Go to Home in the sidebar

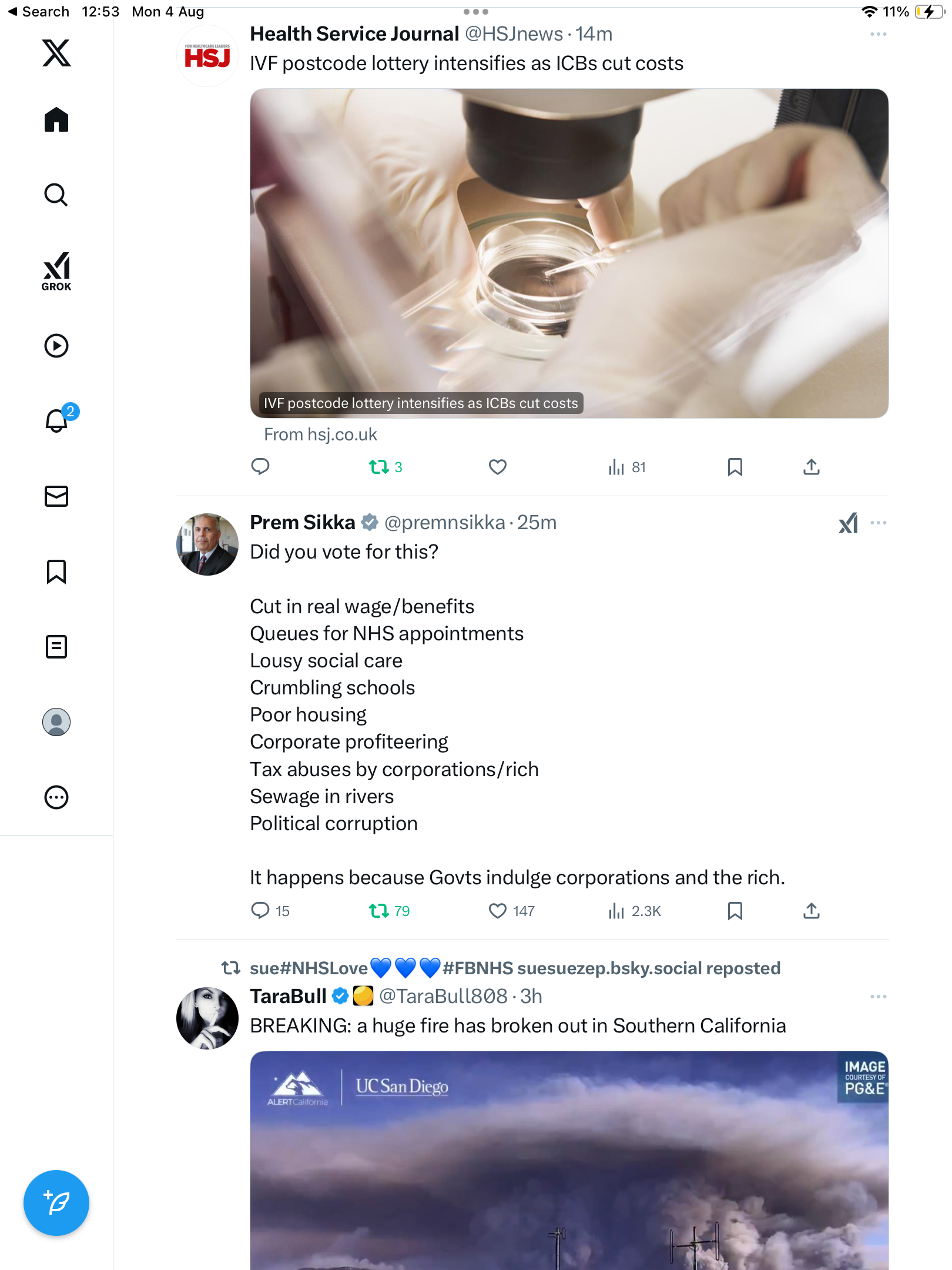56,120
